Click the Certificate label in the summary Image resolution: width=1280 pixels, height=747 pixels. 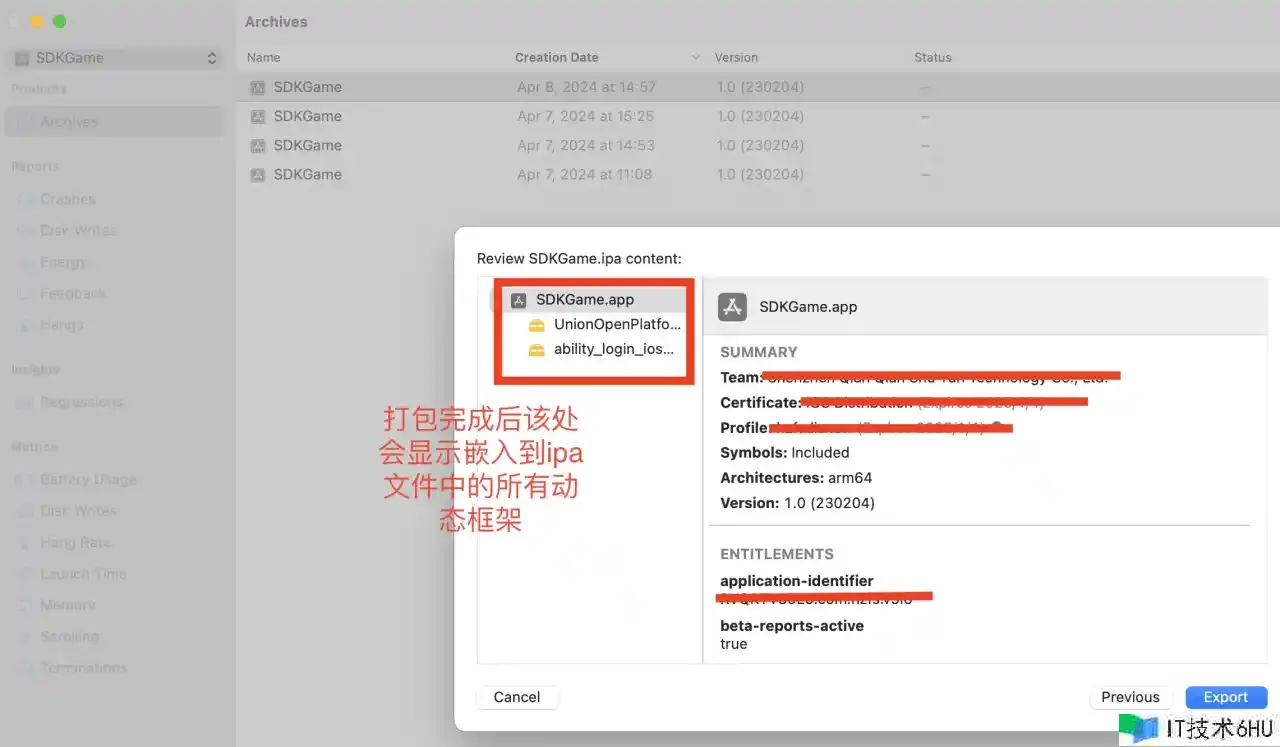pyautogui.click(x=762, y=403)
